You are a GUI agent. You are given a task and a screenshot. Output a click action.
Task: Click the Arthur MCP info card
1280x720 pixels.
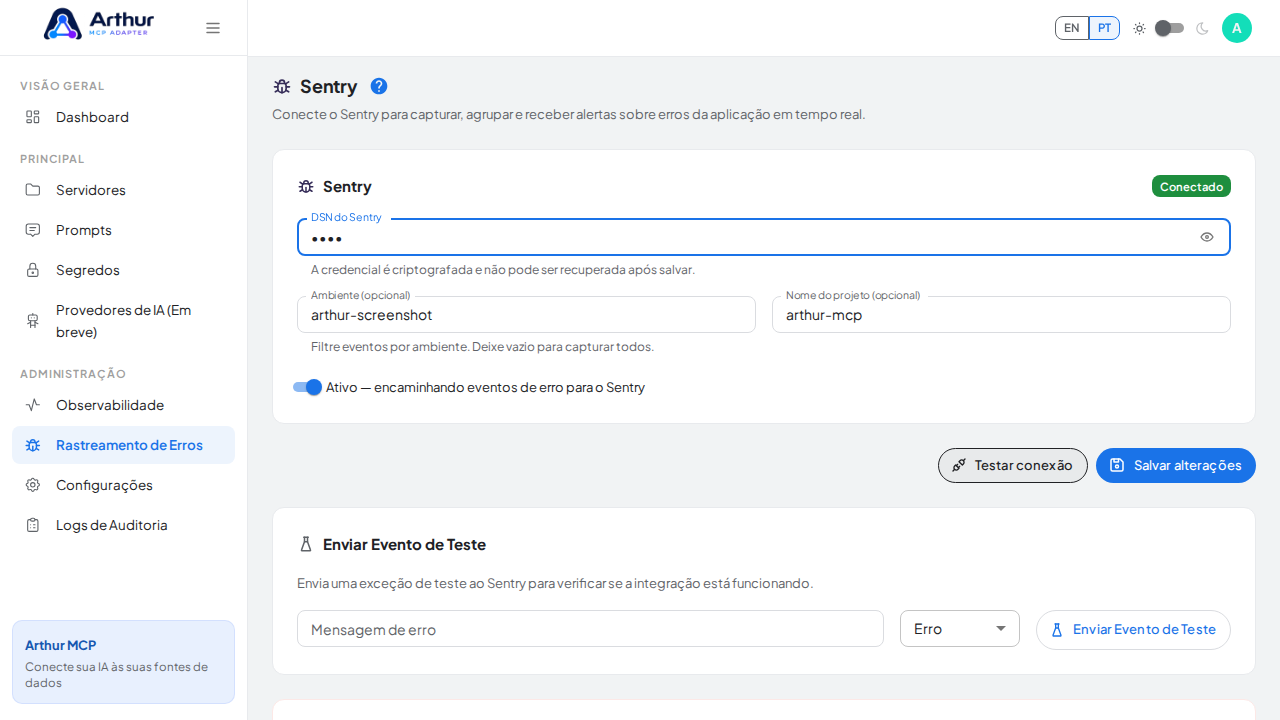click(x=123, y=662)
